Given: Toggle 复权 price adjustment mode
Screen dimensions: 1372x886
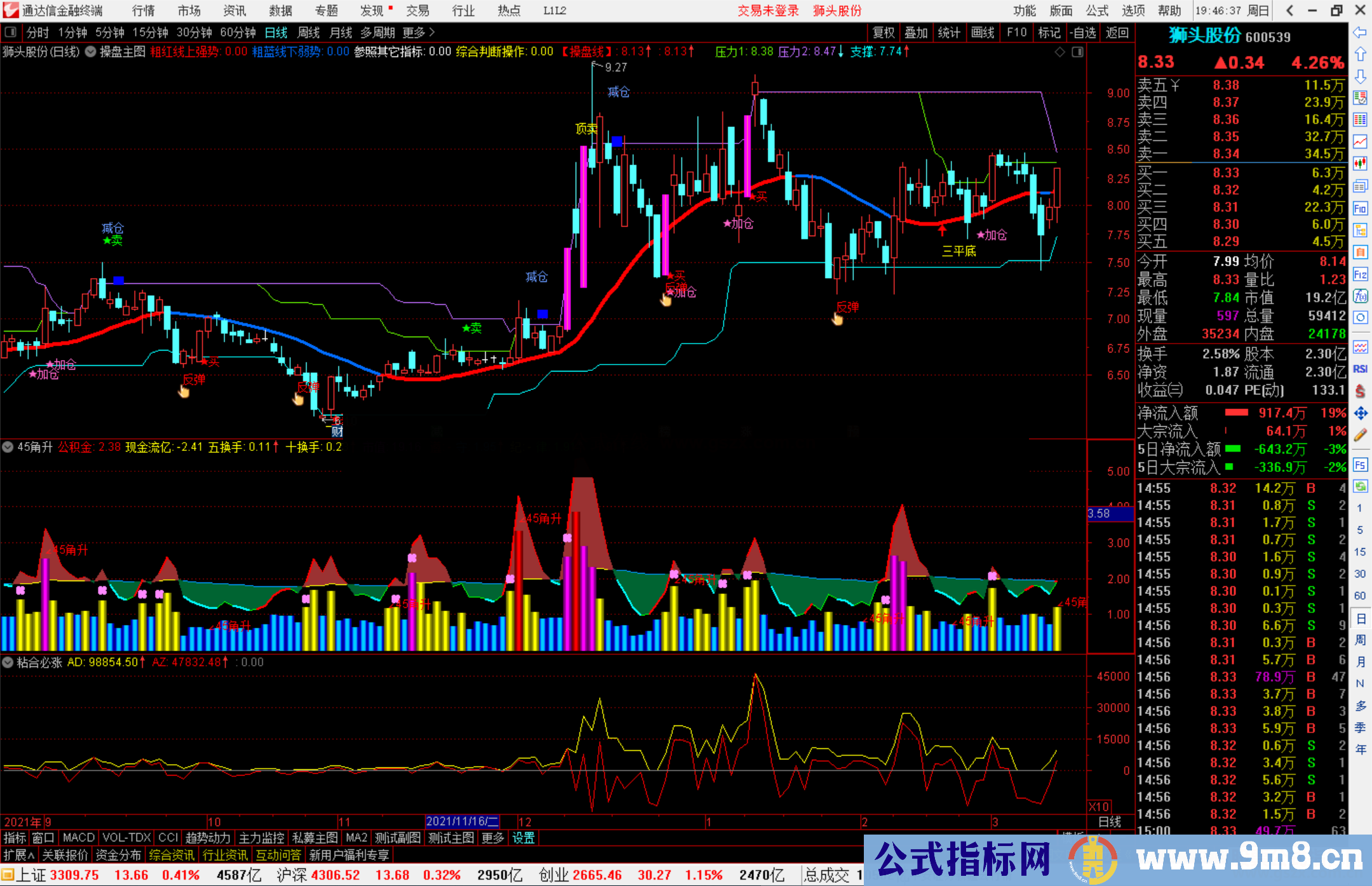Looking at the screenshot, I should [883, 32].
